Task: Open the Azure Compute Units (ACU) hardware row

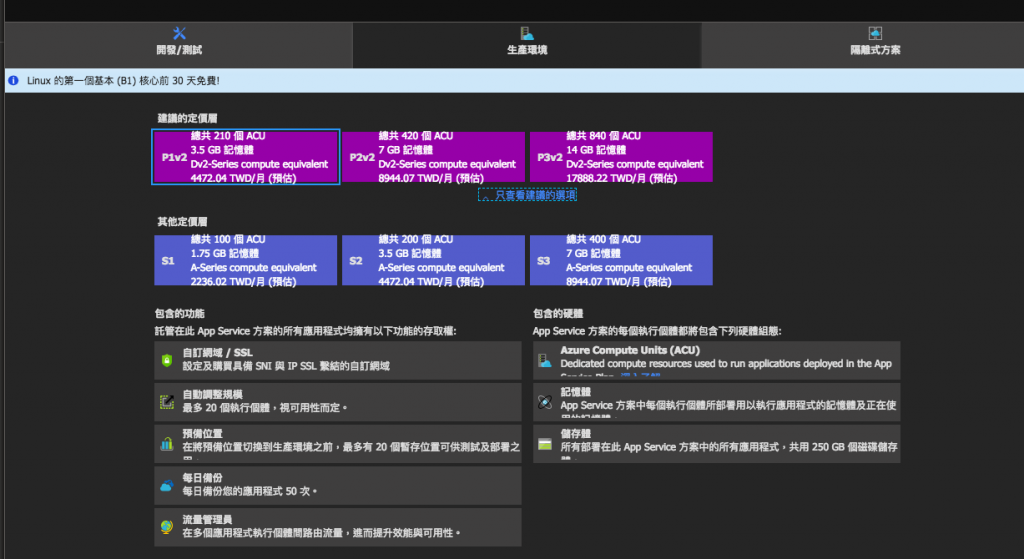Action: (716, 360)
